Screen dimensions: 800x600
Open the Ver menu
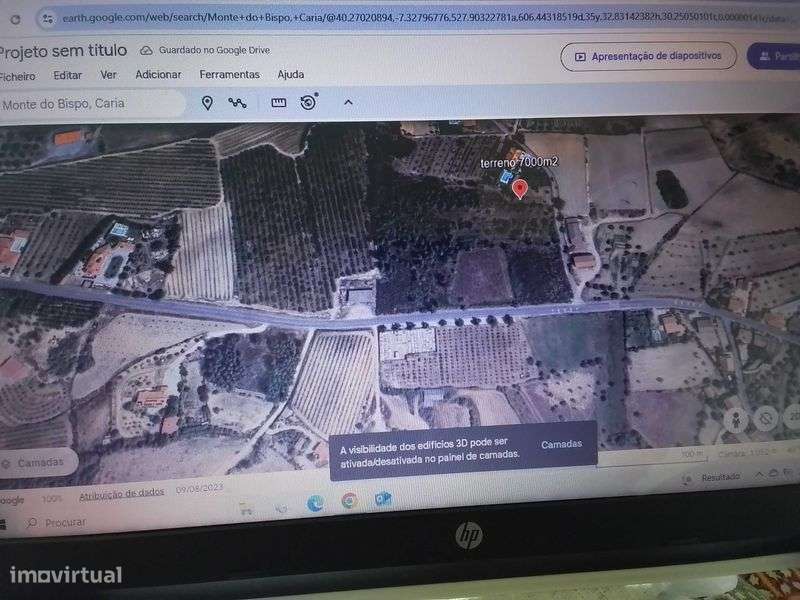pyautogui.click(x=108, y=74)
